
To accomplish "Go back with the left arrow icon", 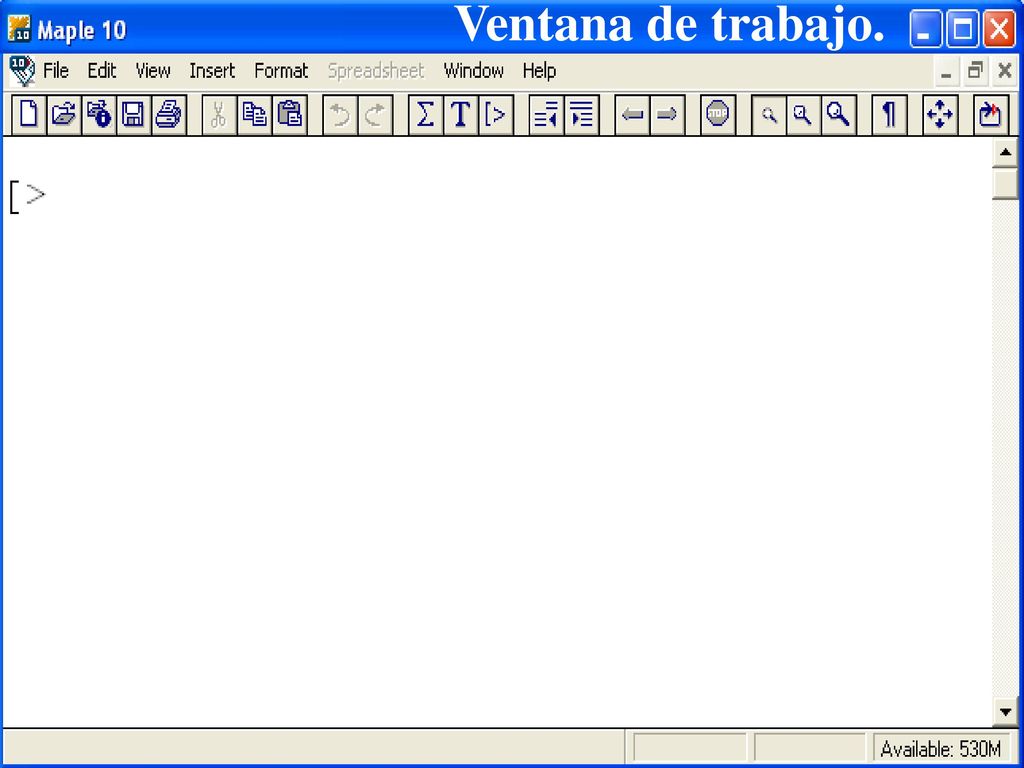I will coord(632,115).
